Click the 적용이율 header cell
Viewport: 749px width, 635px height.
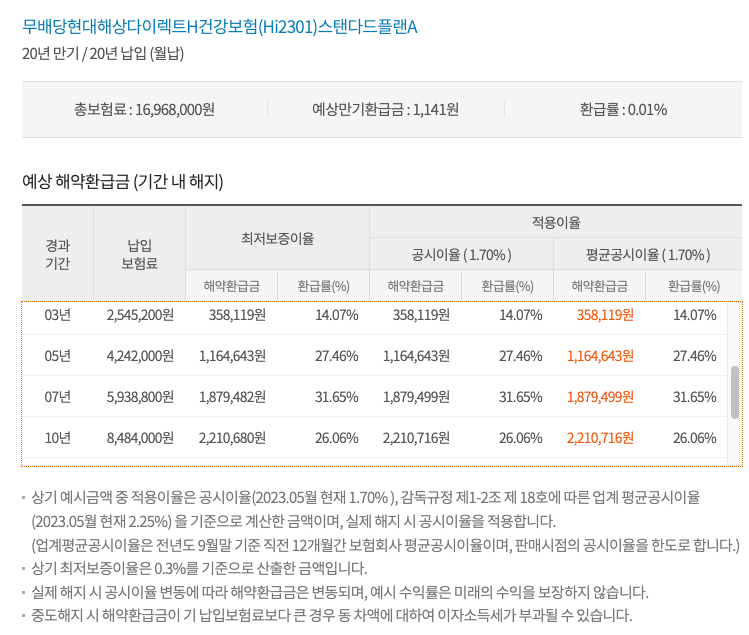pyautogui.click(x=556, y=223)
